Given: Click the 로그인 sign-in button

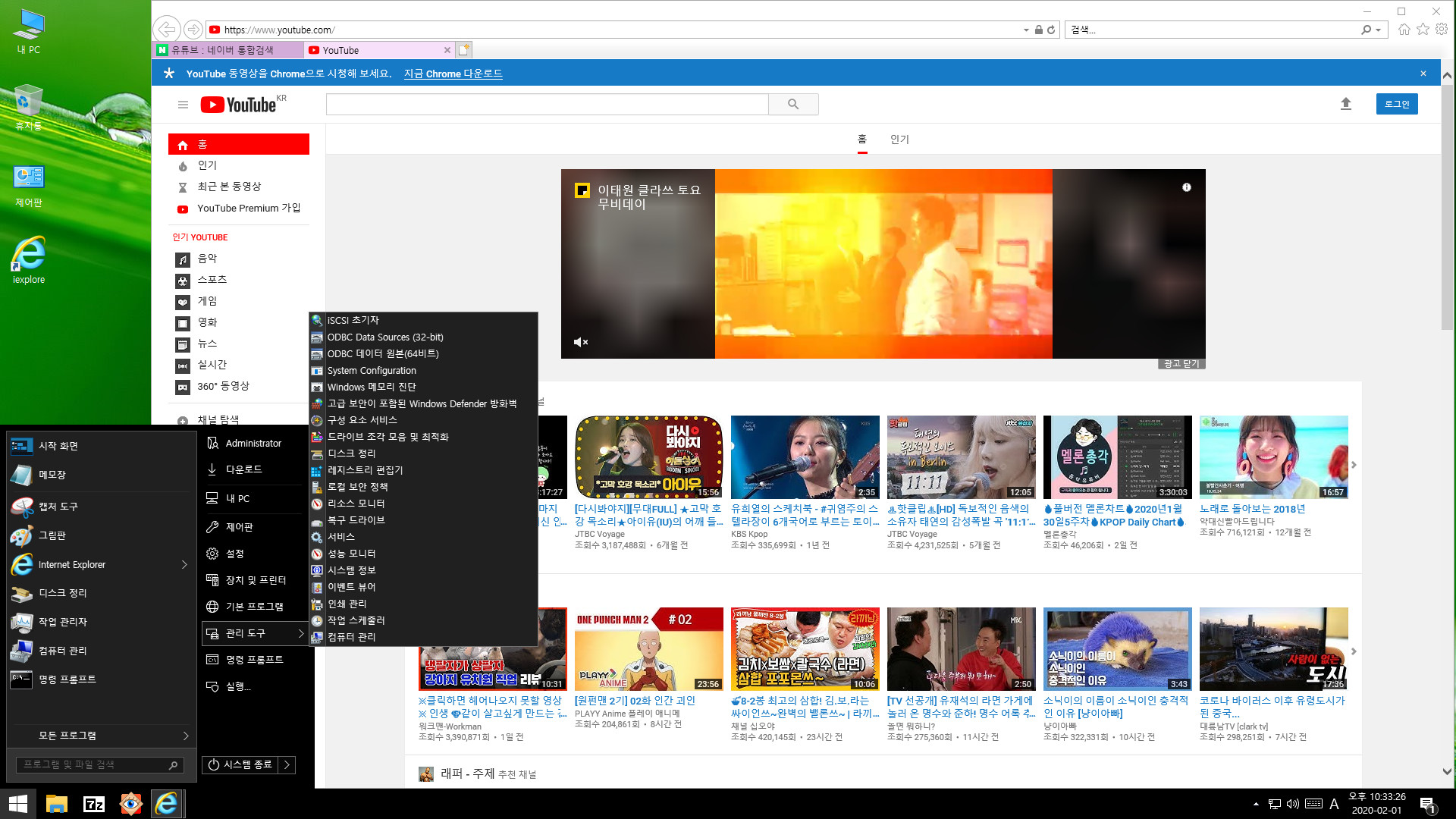Looking at the screenshot, I should tap(1397, 104).
